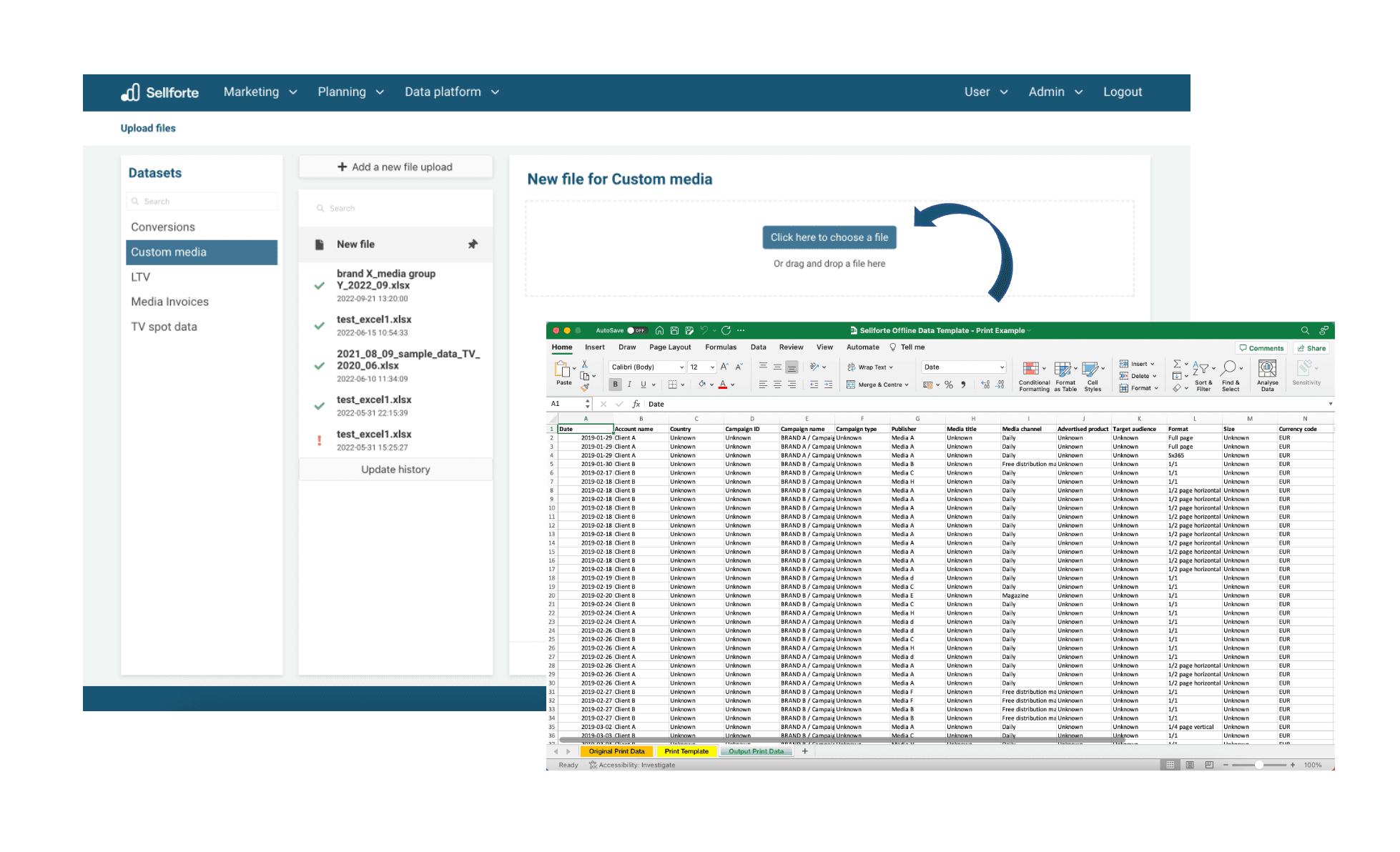Open the Calibri (Body) font dropdown
The width and height of the screenshot is (1400, 852).
point(648,367)
